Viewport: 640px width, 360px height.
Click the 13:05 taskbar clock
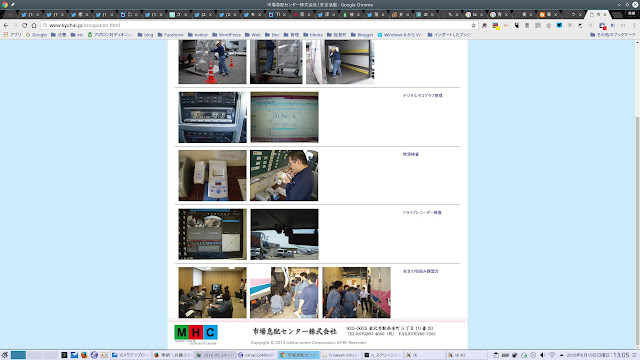click(621, 355)
